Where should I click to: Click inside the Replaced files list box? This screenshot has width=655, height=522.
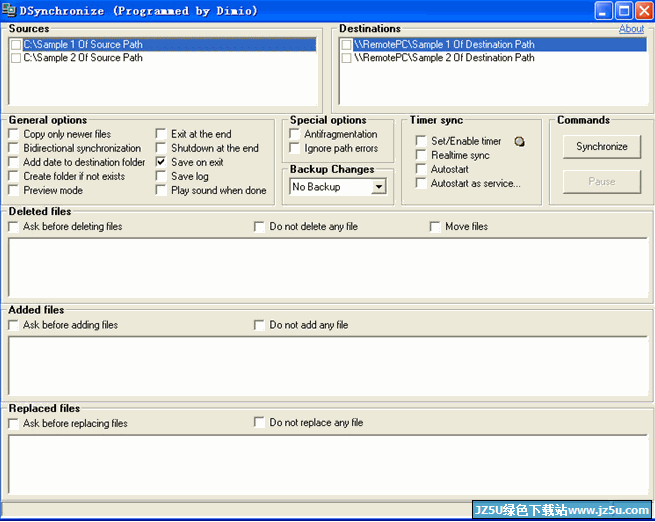pyautogui.click(x=328, y=464)
